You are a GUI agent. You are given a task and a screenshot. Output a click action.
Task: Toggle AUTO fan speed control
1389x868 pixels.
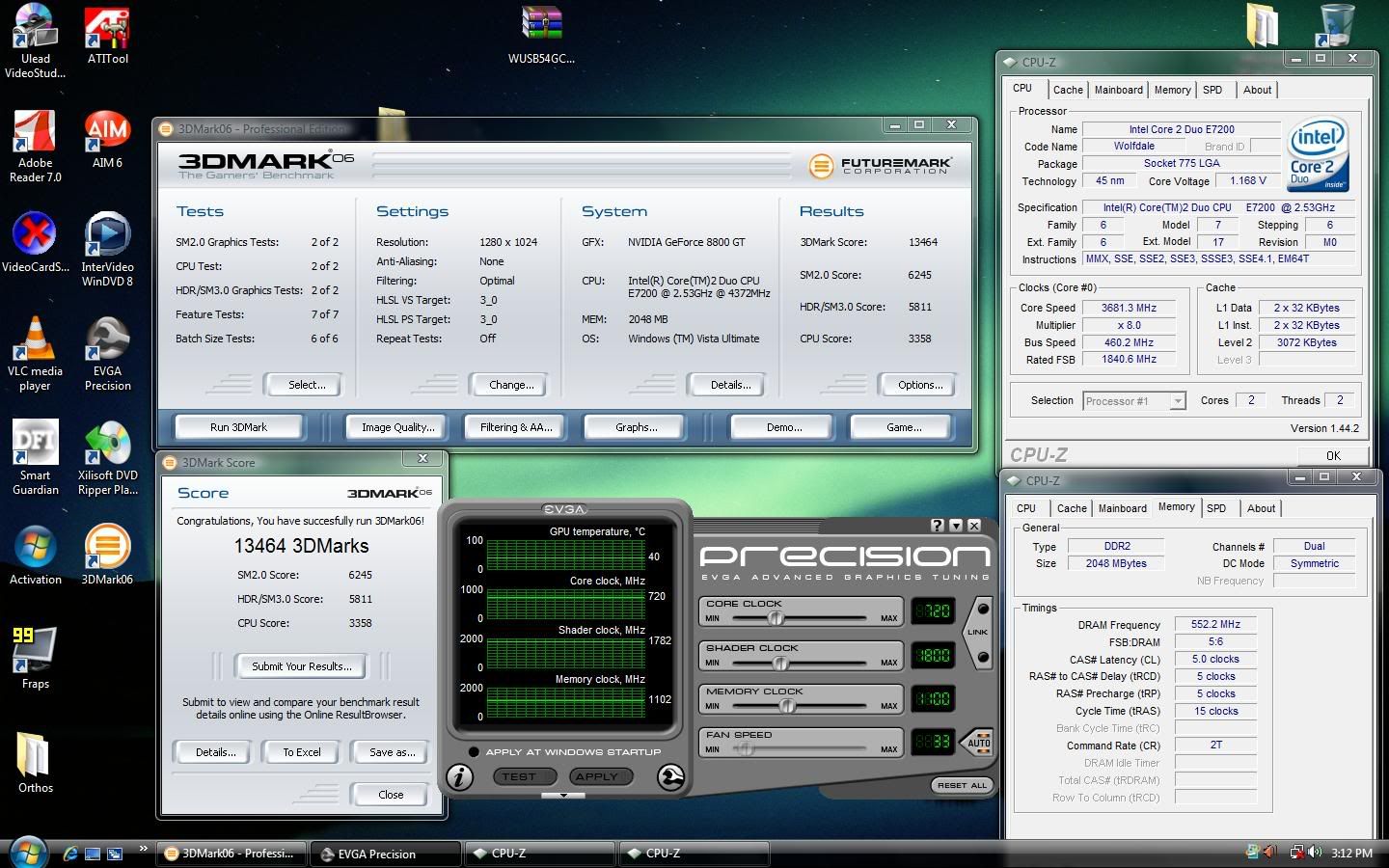[978, 743]
